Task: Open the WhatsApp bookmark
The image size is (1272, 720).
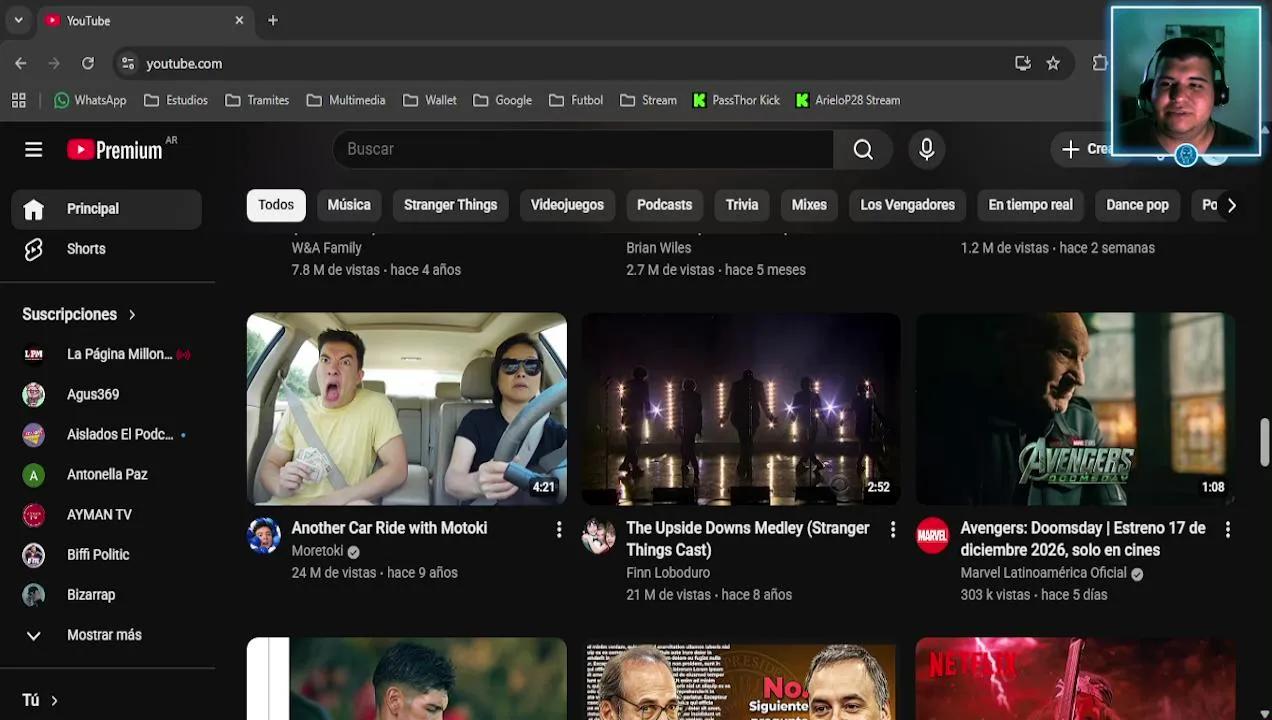Action: click(90, 100)
